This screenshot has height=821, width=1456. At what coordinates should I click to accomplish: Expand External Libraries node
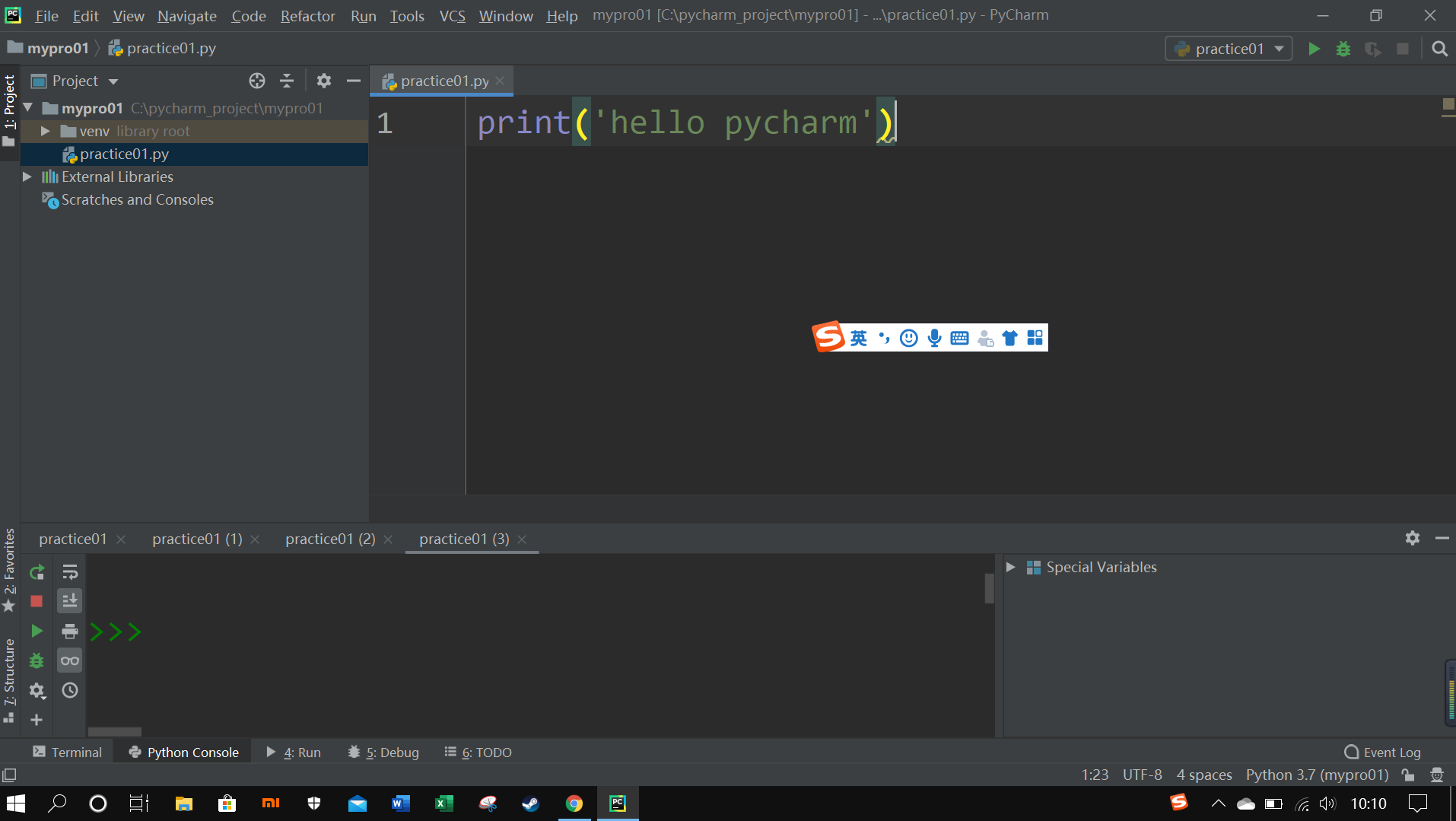[27, 177]
